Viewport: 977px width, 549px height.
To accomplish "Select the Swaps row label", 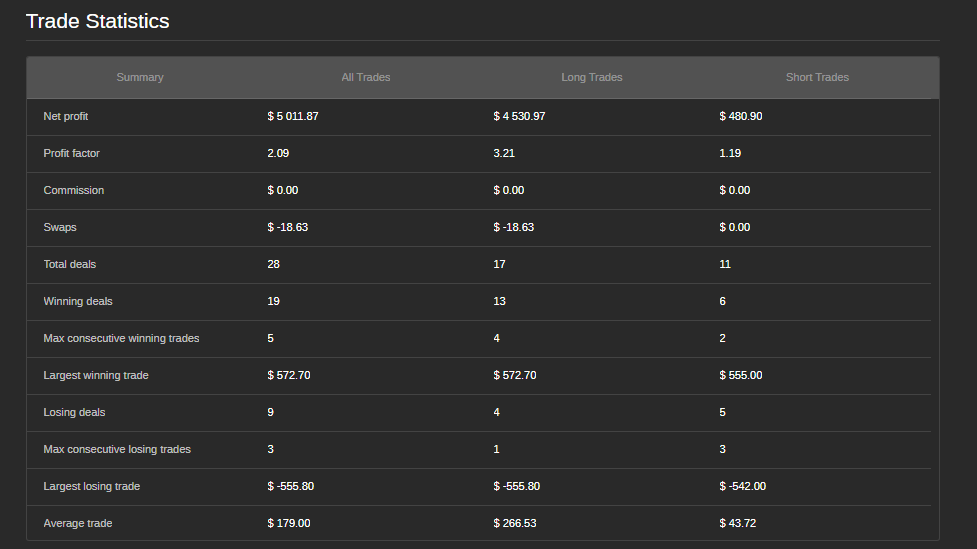I will [60, 227].
